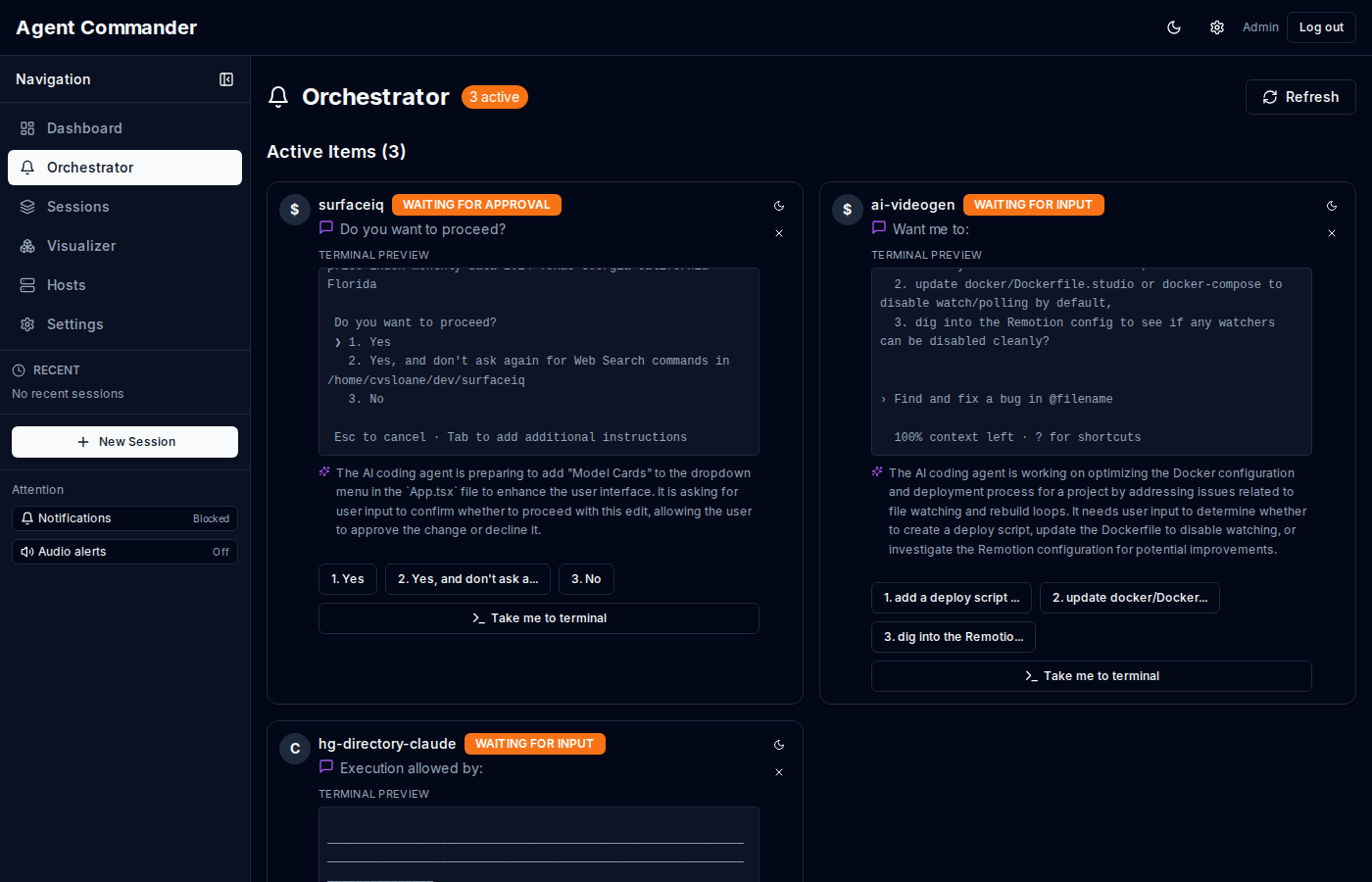Enable Audio alerts in the Attention panel

[124, 552]
